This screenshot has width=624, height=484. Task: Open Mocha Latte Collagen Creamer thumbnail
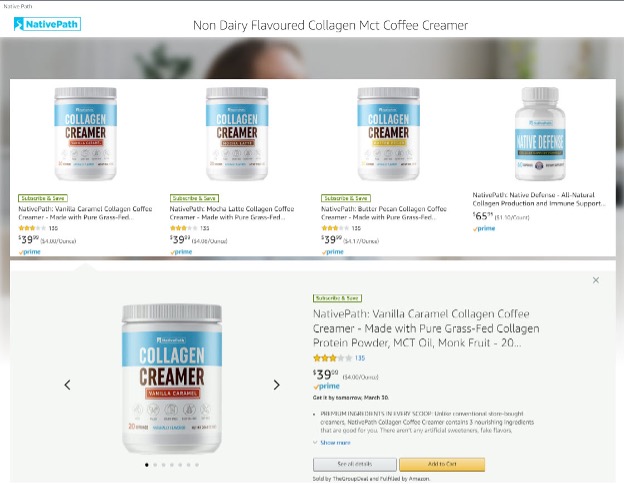point(237,134)
